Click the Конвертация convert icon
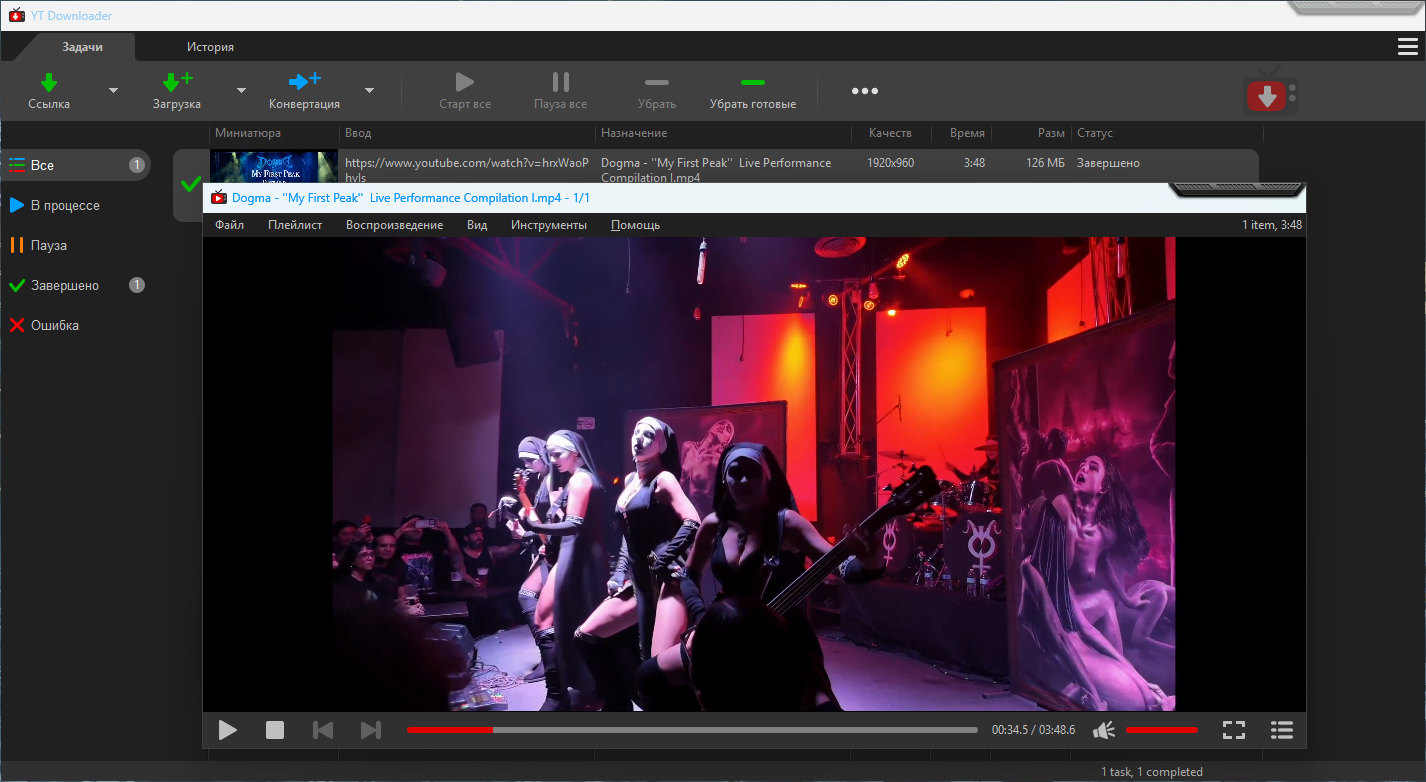The image size is (1426, 782). [x=304, y=83]
